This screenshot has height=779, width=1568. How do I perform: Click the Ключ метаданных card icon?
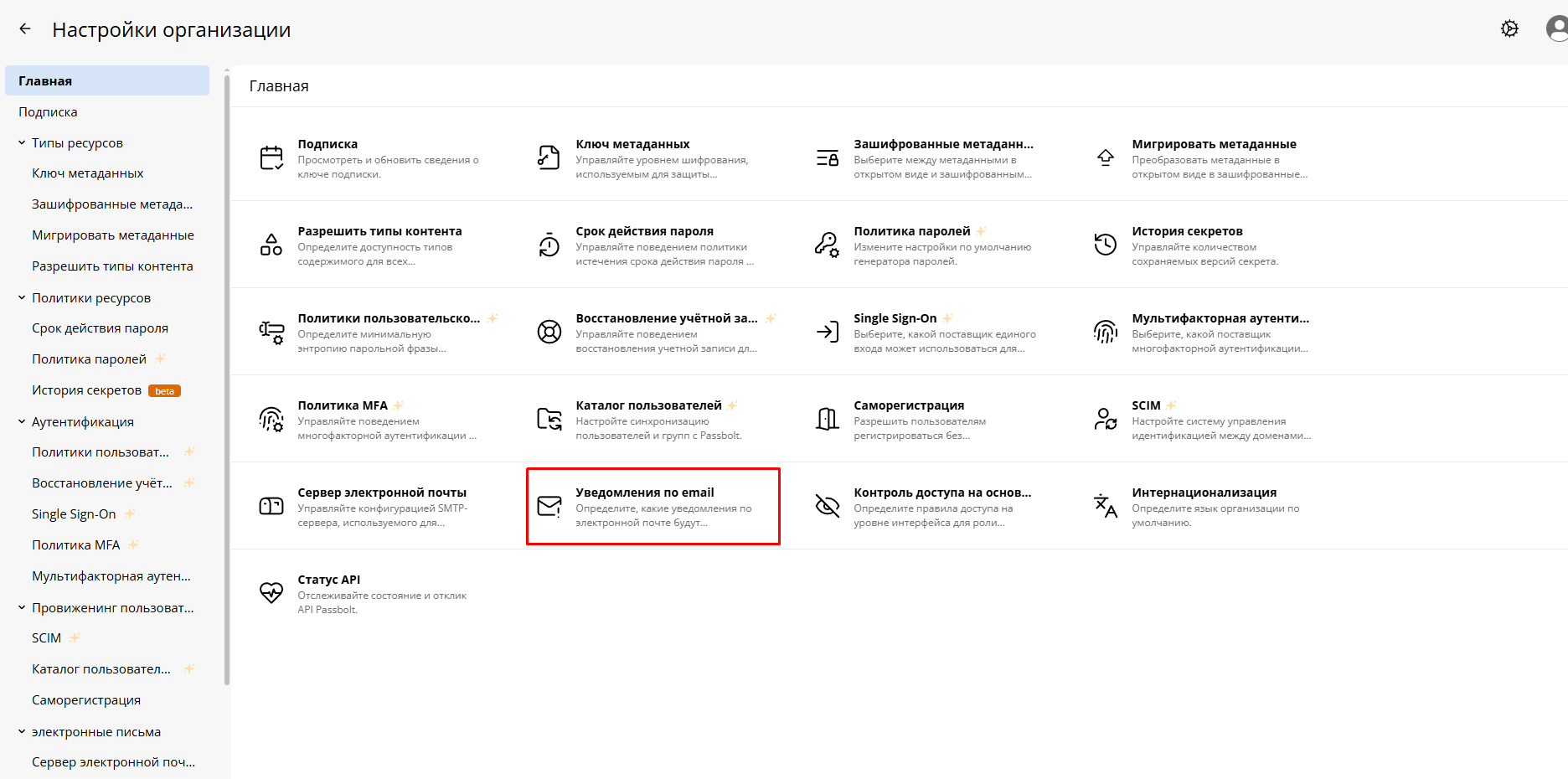click(549, 157)
